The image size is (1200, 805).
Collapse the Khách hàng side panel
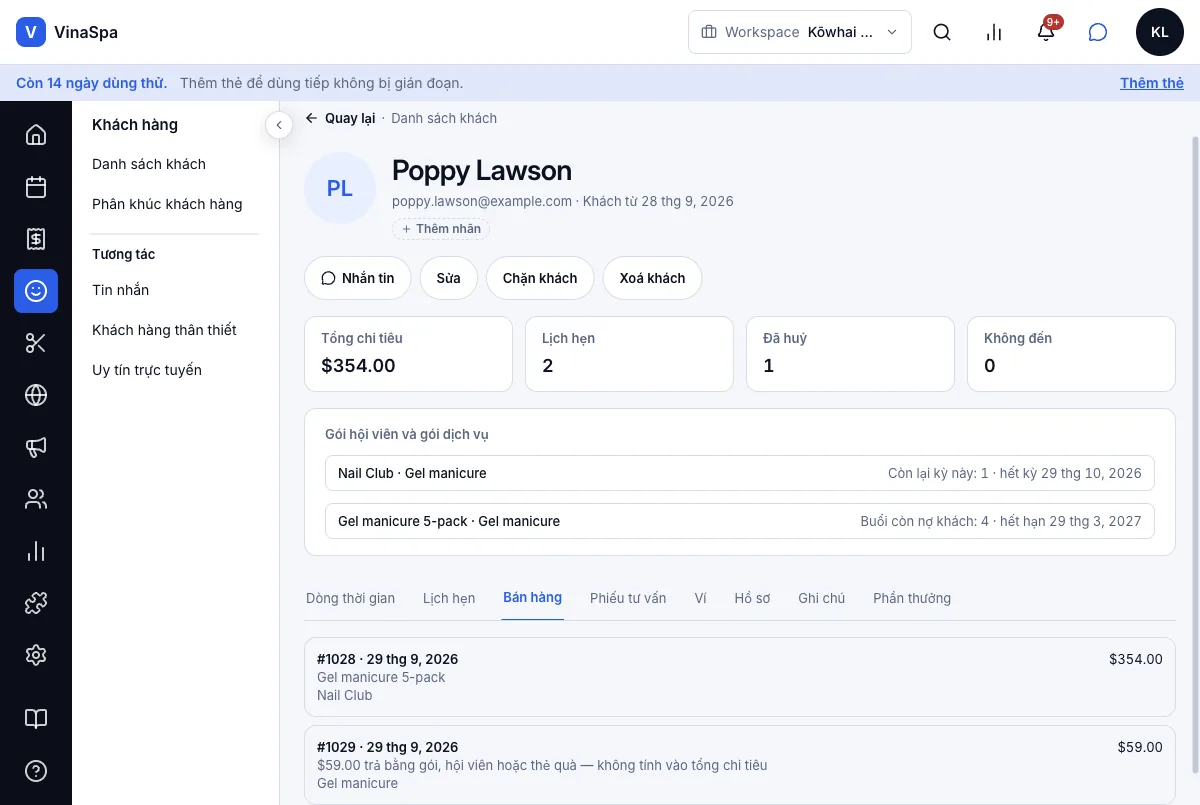click(x=279, y=125)
